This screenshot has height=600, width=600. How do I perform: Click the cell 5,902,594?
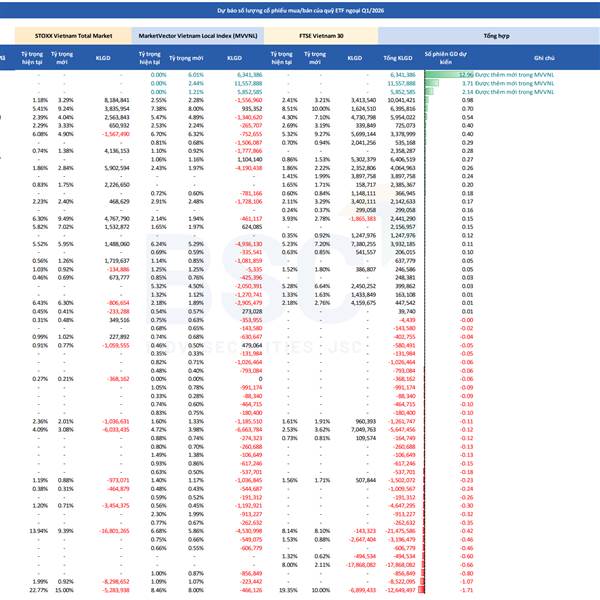[x=117, y=168]
